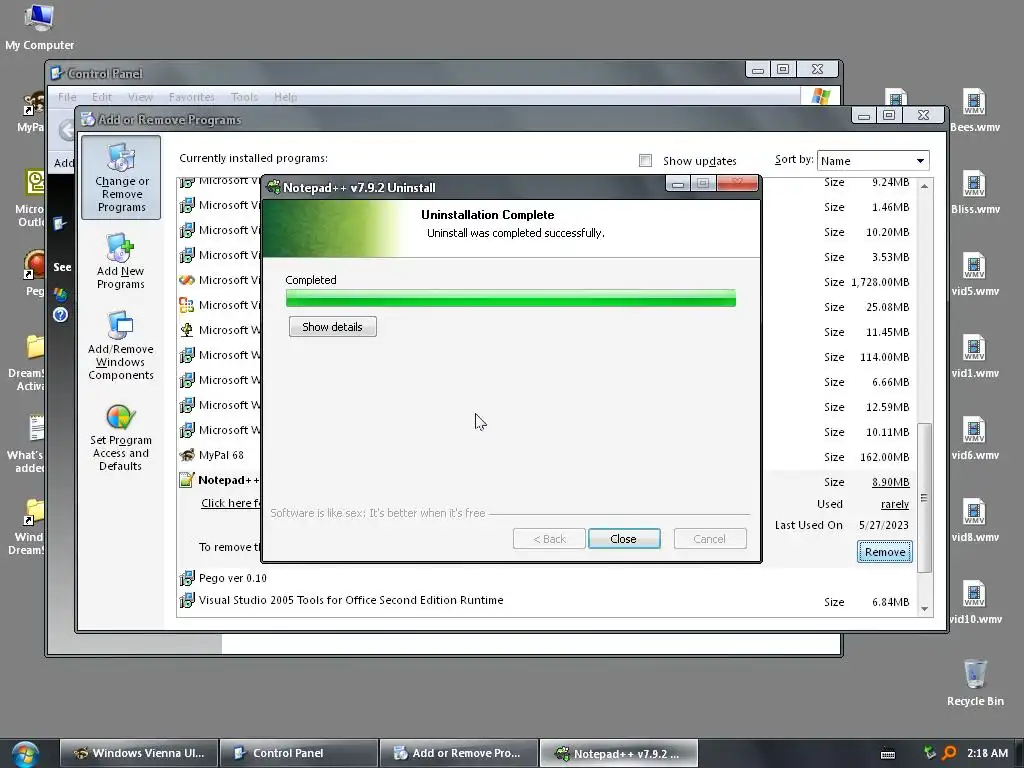The image size is (1024, 768).
Task: Open Add New Programs sidebar option
Action: point(120,261)
